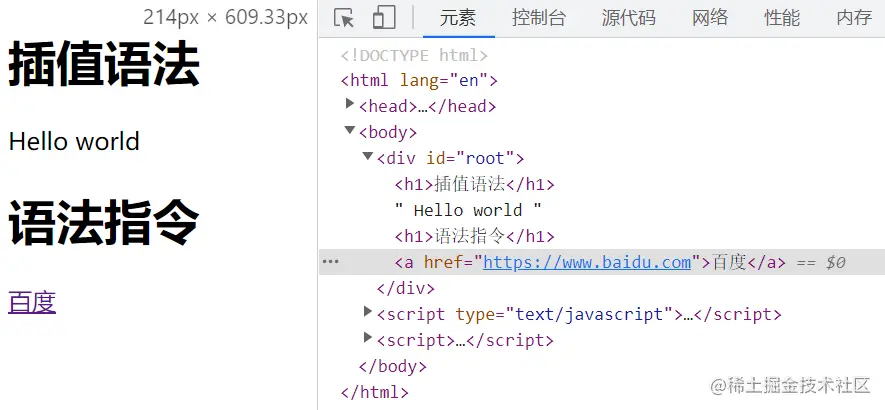Collapse the body element node
The height and width of the screenshot is (410, 885).
click(x=350, y=130)
